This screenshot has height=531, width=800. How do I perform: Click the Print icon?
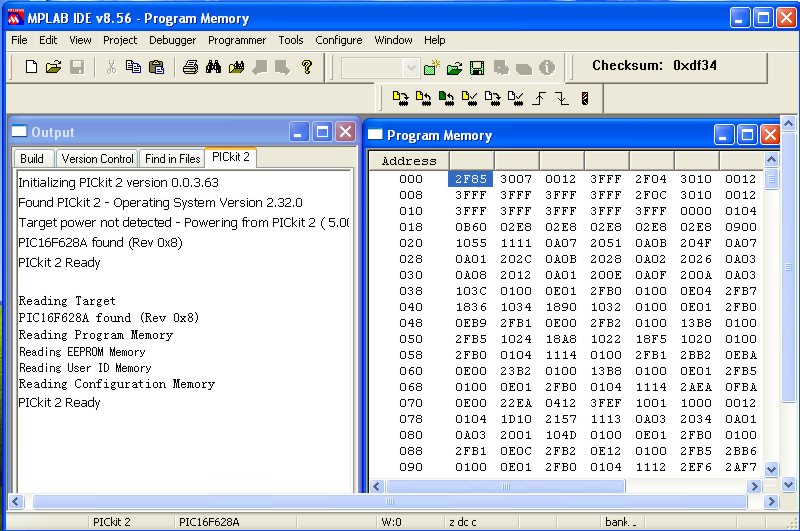click(190, 67)
